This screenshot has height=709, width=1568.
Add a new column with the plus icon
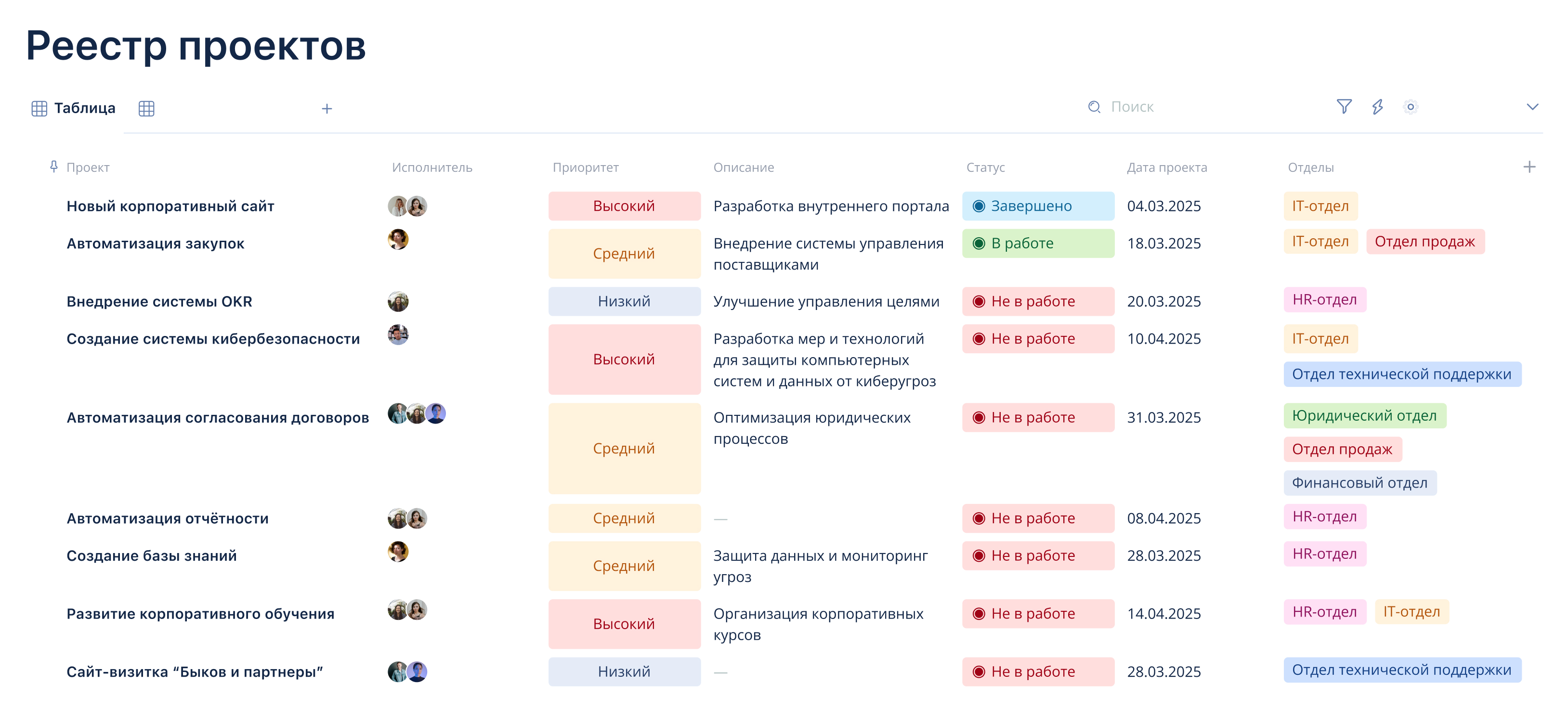[1529, 166]
